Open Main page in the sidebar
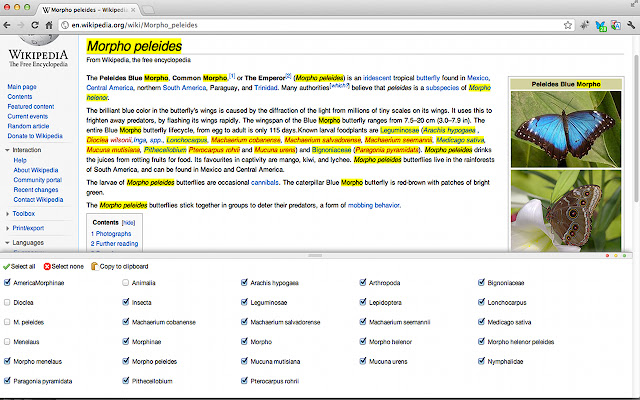 click(22, 87)
